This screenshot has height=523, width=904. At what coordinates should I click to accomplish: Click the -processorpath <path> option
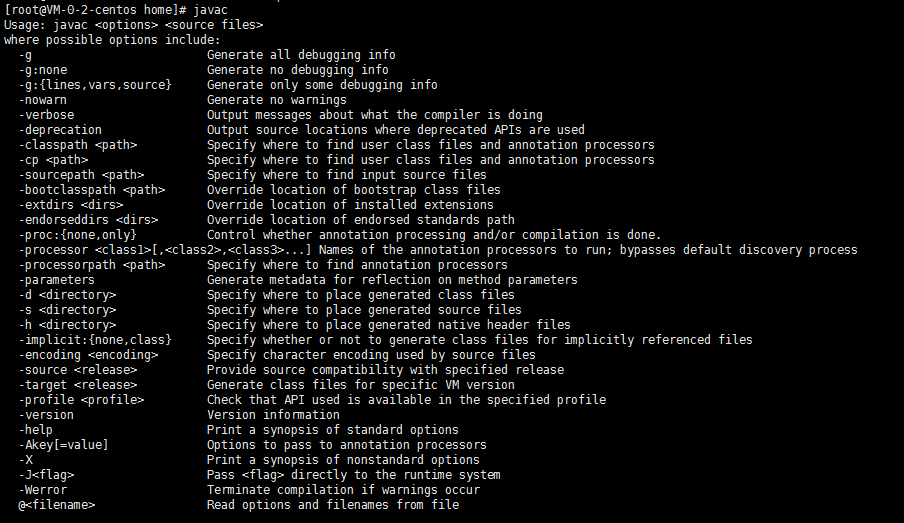[x=92, y=265]
